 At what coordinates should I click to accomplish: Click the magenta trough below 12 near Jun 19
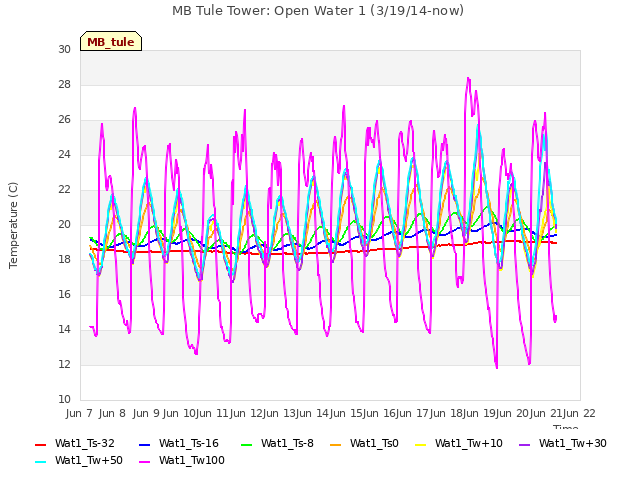point(496,367)
